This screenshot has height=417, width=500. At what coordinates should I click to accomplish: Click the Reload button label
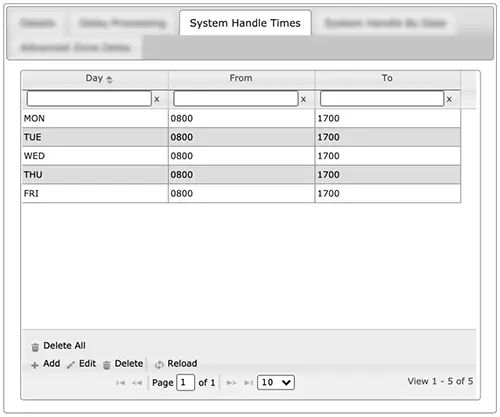pyautogui.click(x=182, y=363)
